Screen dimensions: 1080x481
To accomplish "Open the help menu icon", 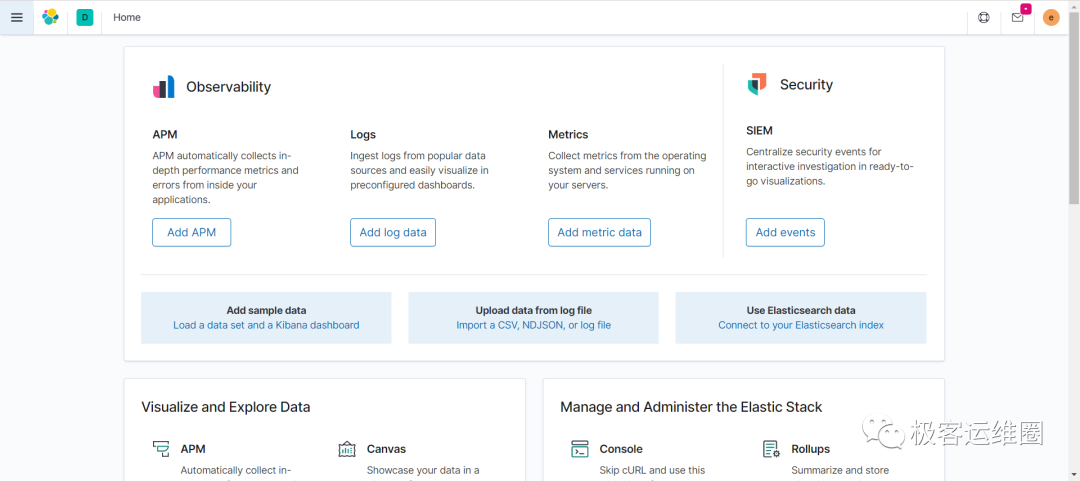I will coord(984,17).
